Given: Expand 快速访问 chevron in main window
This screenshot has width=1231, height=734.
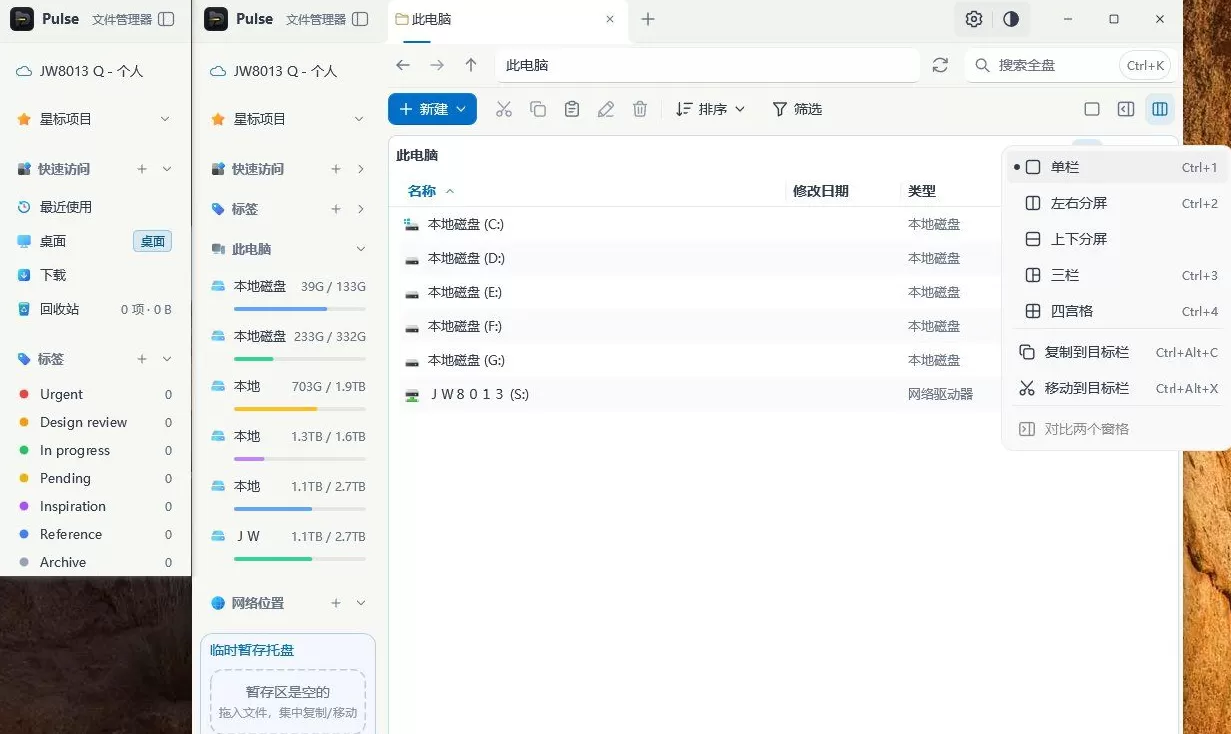Looking at the screenshot, I should point(361,169).
